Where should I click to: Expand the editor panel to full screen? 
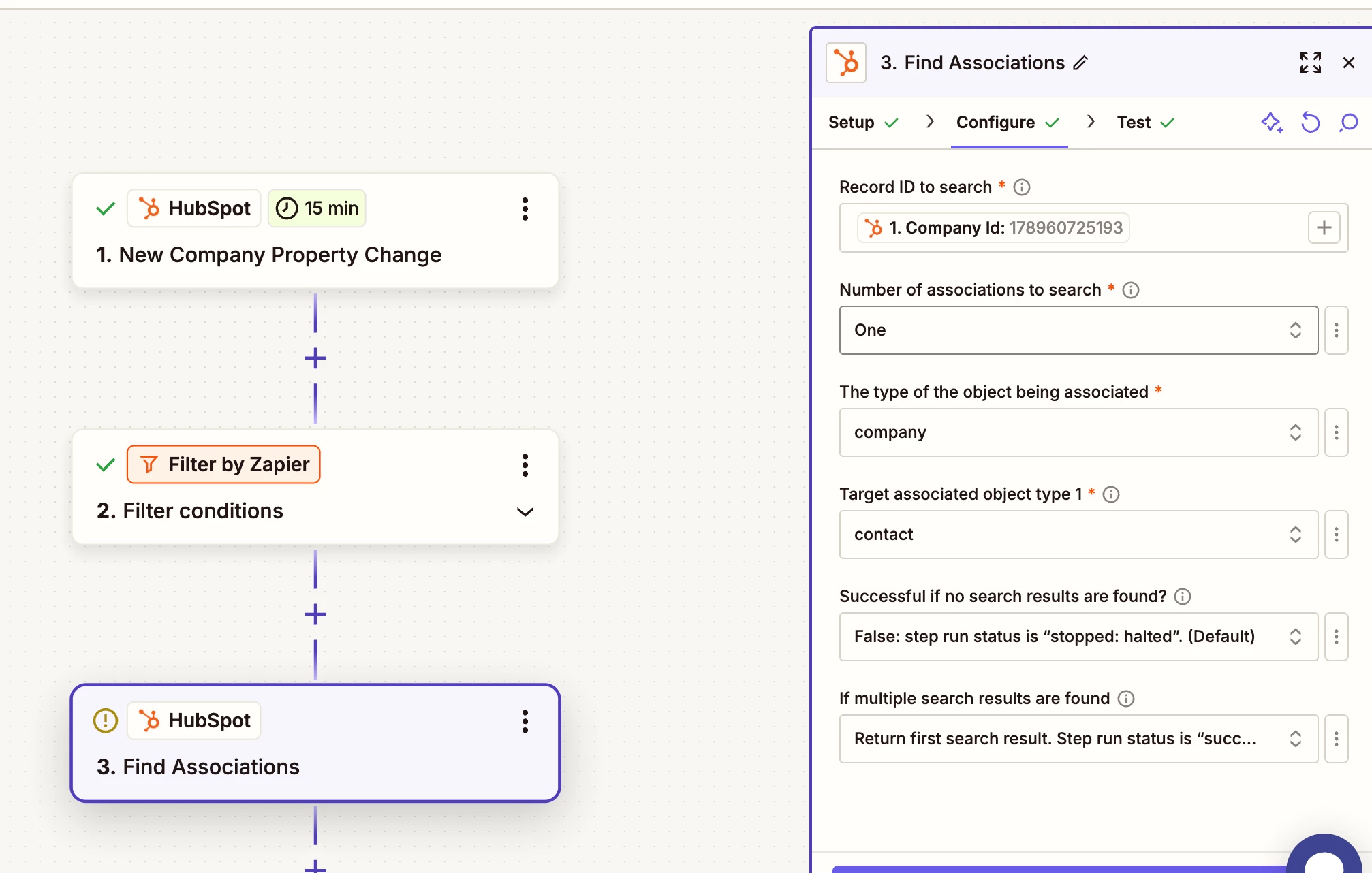(x=1311, y=63)
